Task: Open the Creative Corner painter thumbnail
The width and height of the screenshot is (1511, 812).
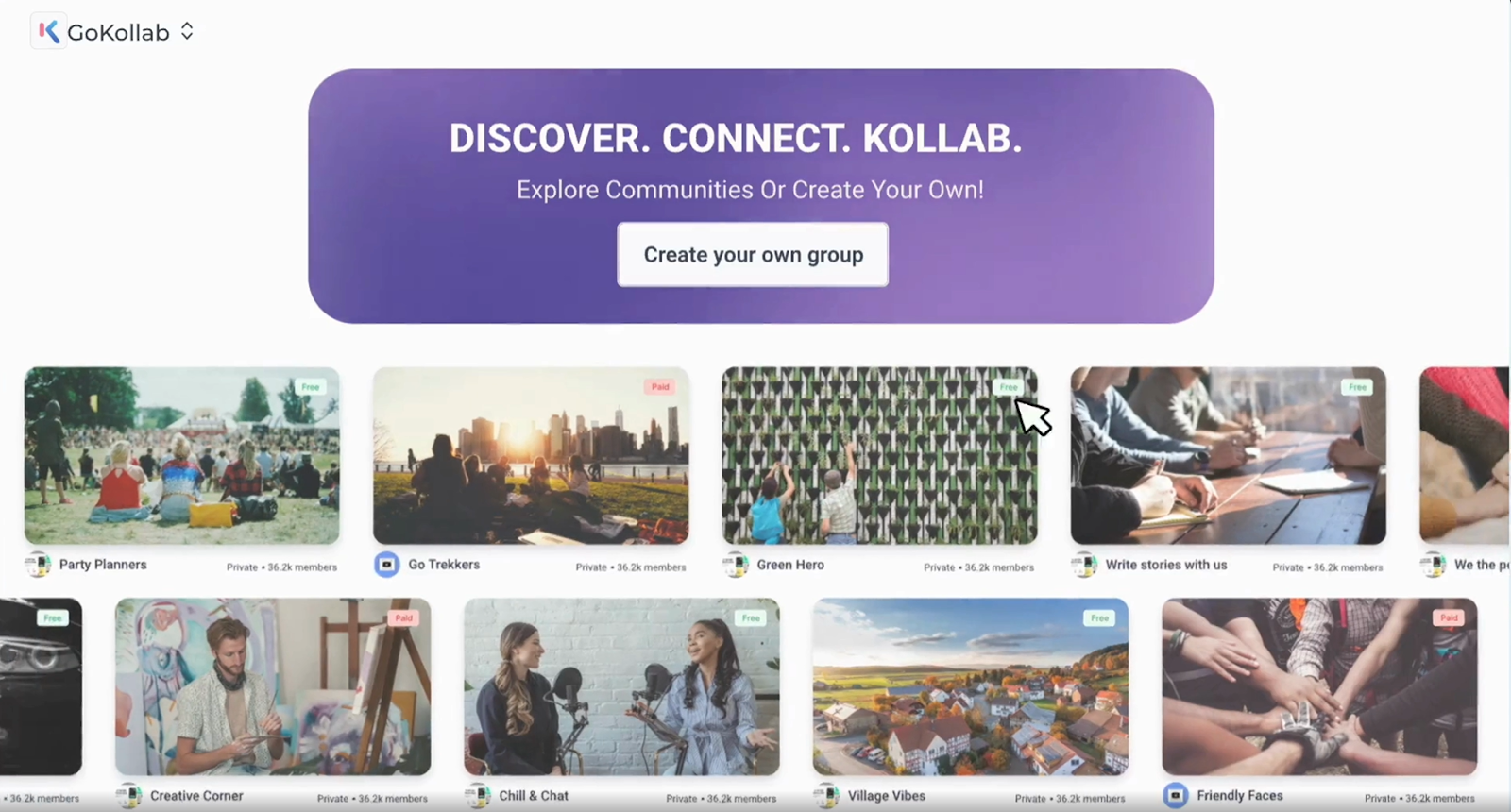Action: (273, 686)
